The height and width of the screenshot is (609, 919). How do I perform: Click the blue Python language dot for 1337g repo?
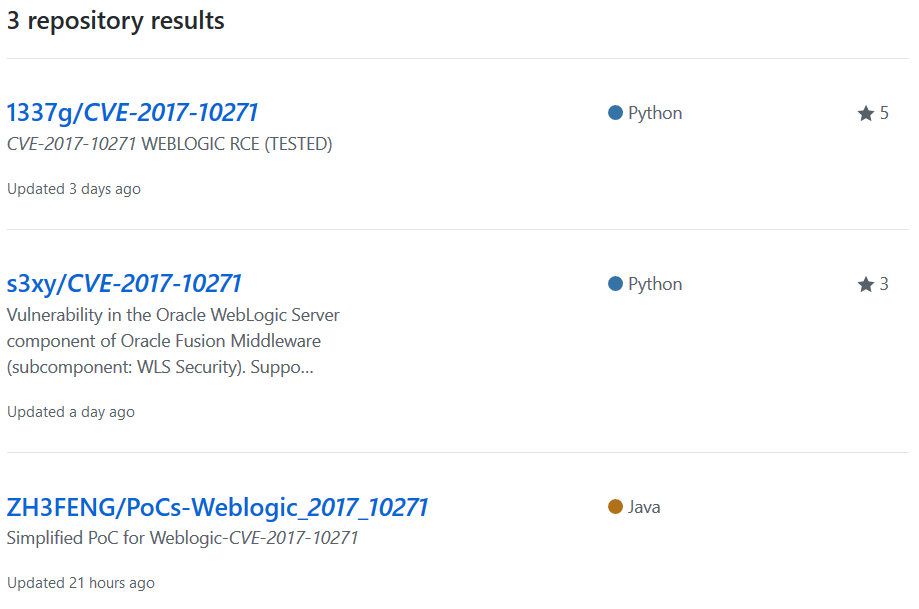(615, 112)
